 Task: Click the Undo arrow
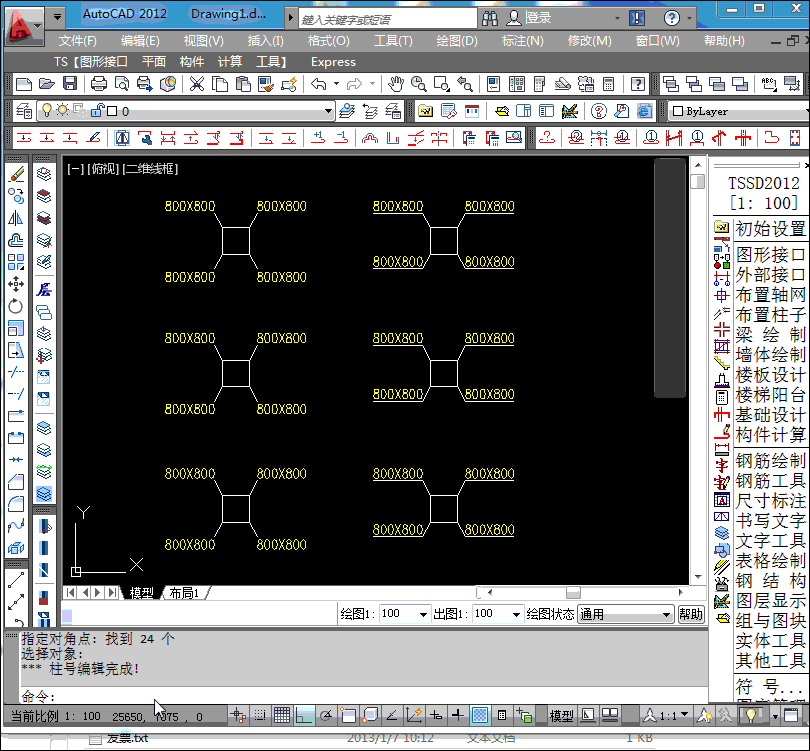(x=319, y=83)
